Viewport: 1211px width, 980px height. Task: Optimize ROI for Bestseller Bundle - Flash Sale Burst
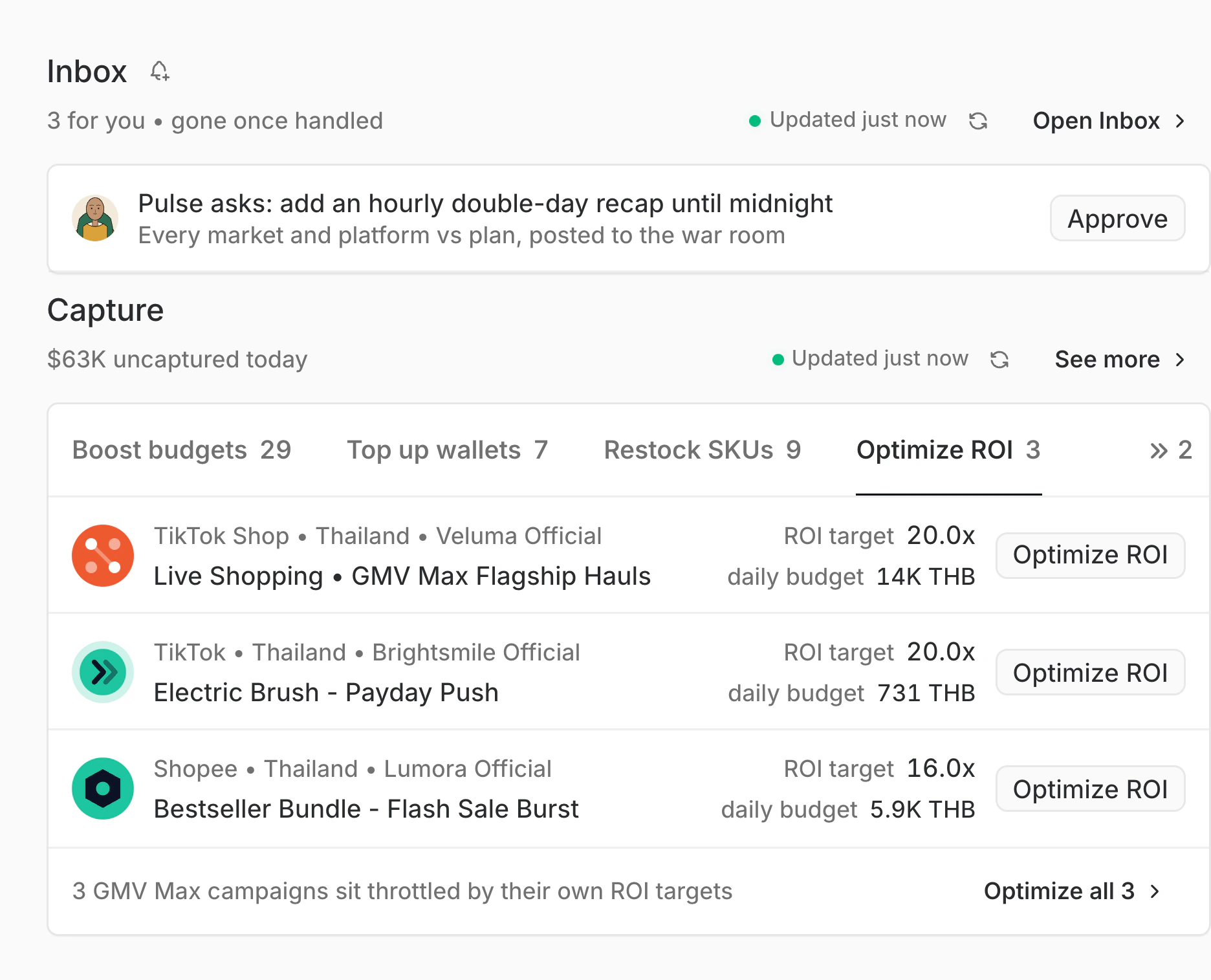click(x=1090, y=789)
